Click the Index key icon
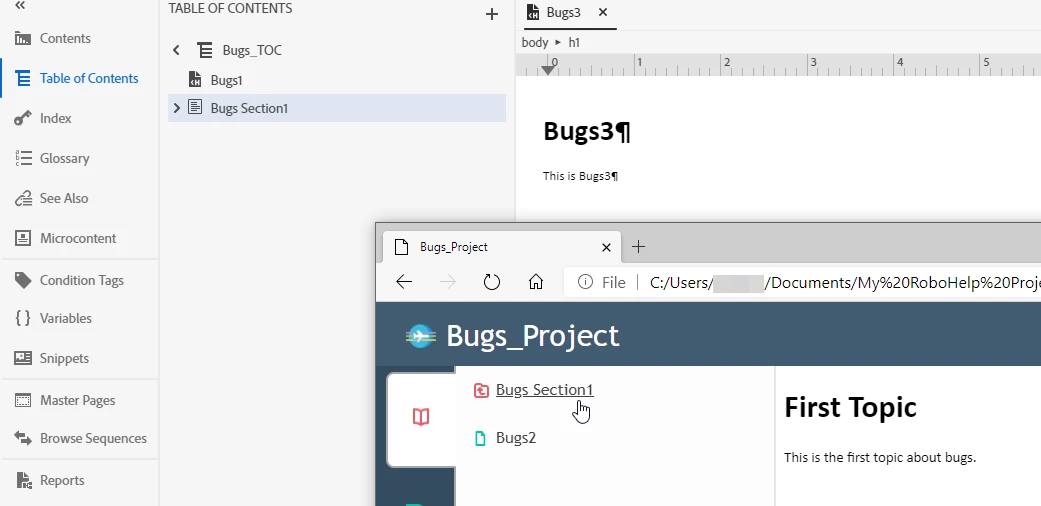This screenshot has width=1041, height=506. 23,118
